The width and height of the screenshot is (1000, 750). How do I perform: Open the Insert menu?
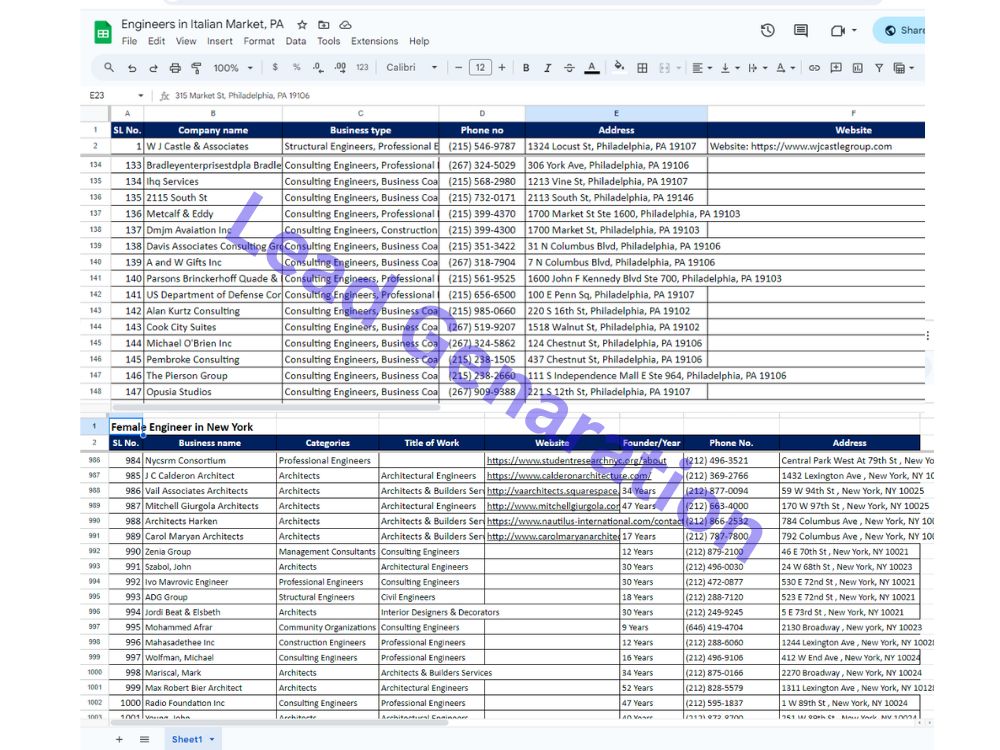click(219, 41)
